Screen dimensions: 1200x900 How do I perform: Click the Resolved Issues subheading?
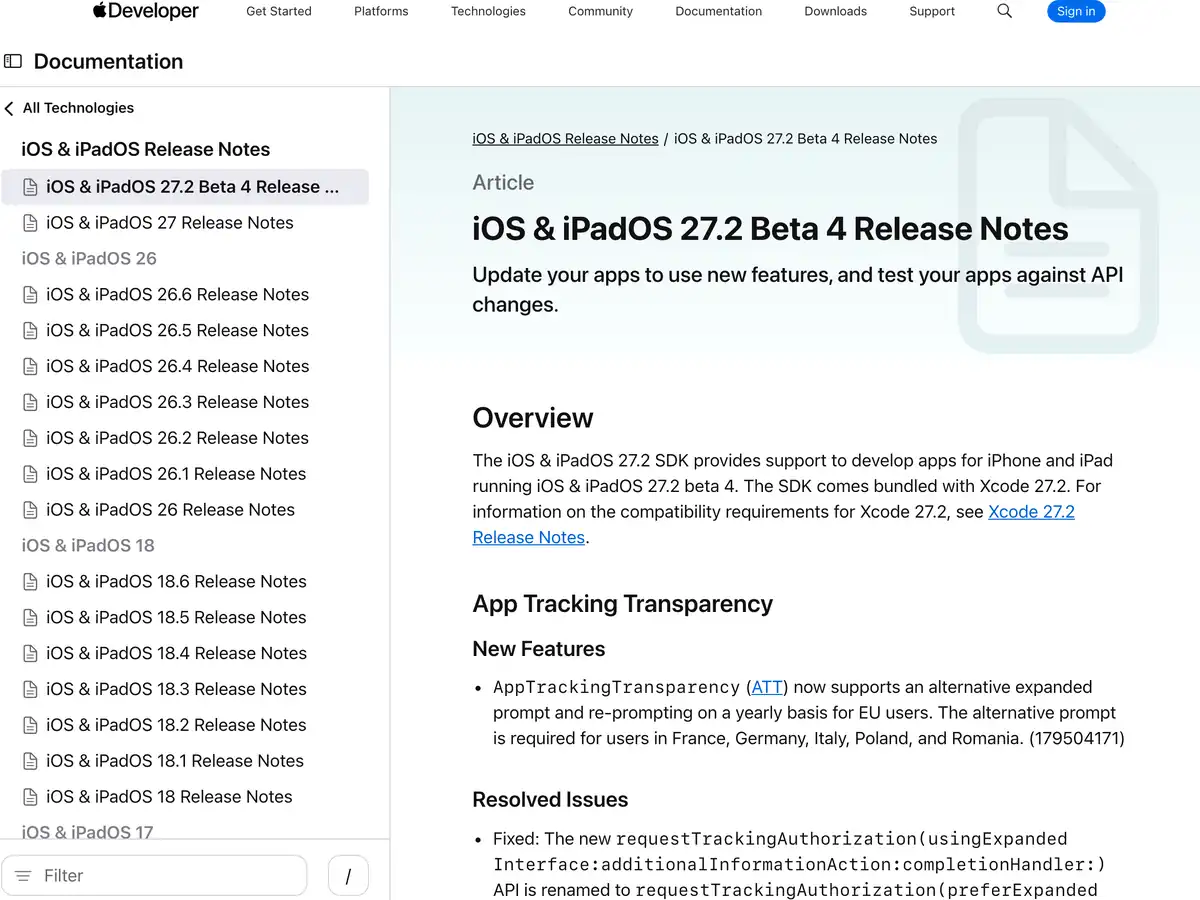coord(550,800)
